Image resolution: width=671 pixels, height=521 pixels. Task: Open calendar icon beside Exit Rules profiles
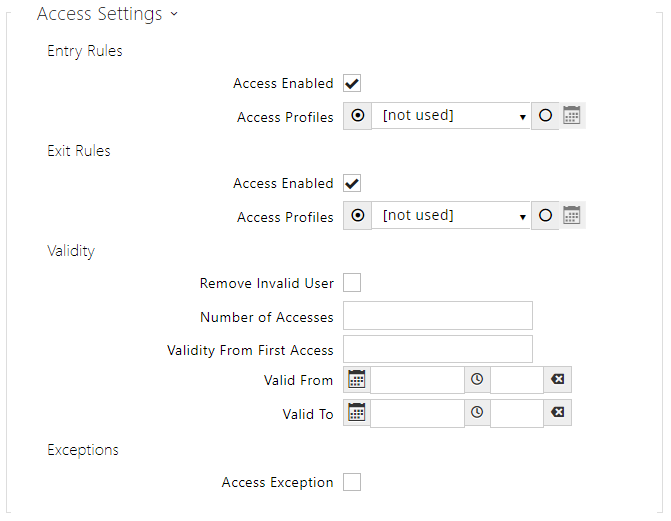[x=572, y=215]
